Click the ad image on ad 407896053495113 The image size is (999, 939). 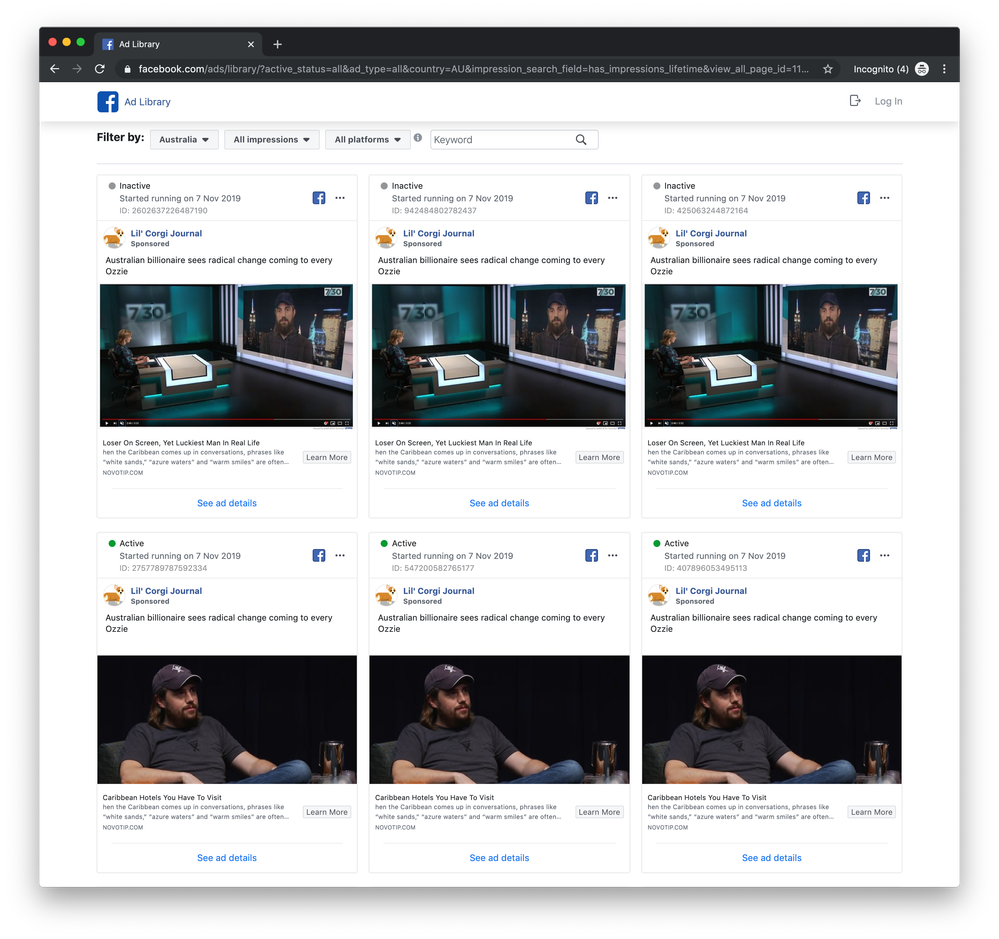[772, 720]
